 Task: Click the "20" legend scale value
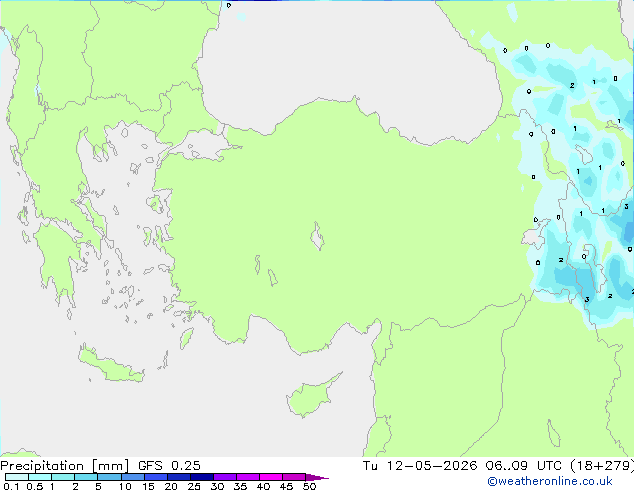coord(171,486)
